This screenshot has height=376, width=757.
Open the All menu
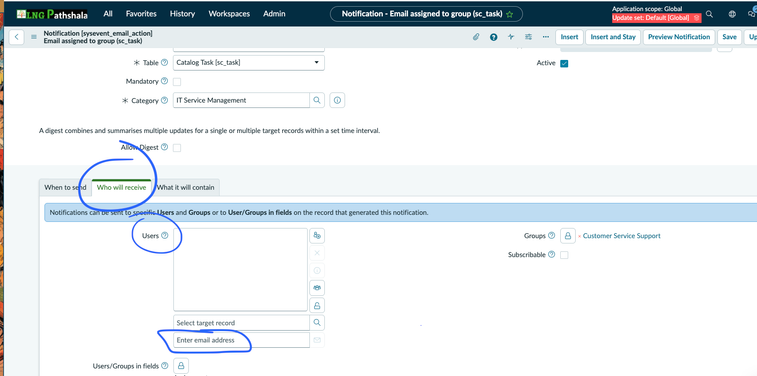pyautogui.click(x=108, y=14)
